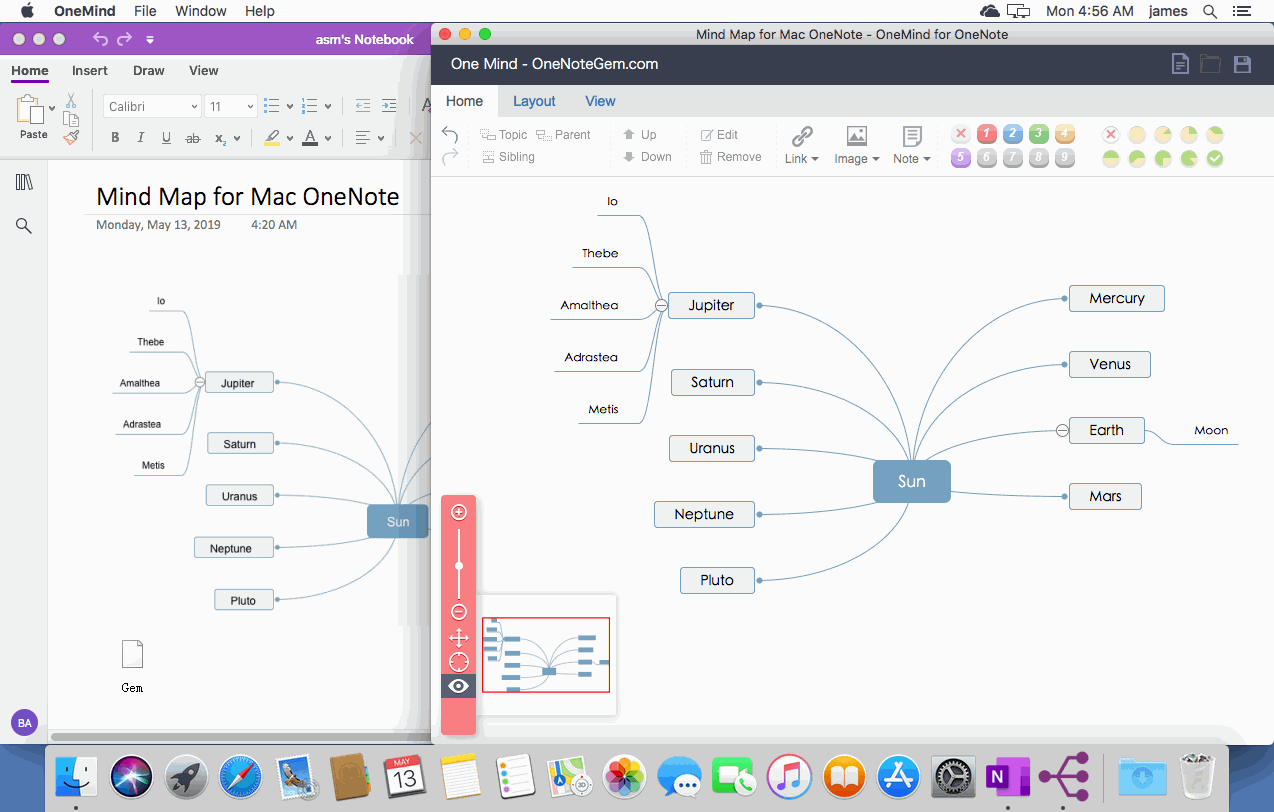The height and width of the screenshot is (812, 1274).
Task: Click the Edit button in OneMind
Action: (x=719, y=135)
